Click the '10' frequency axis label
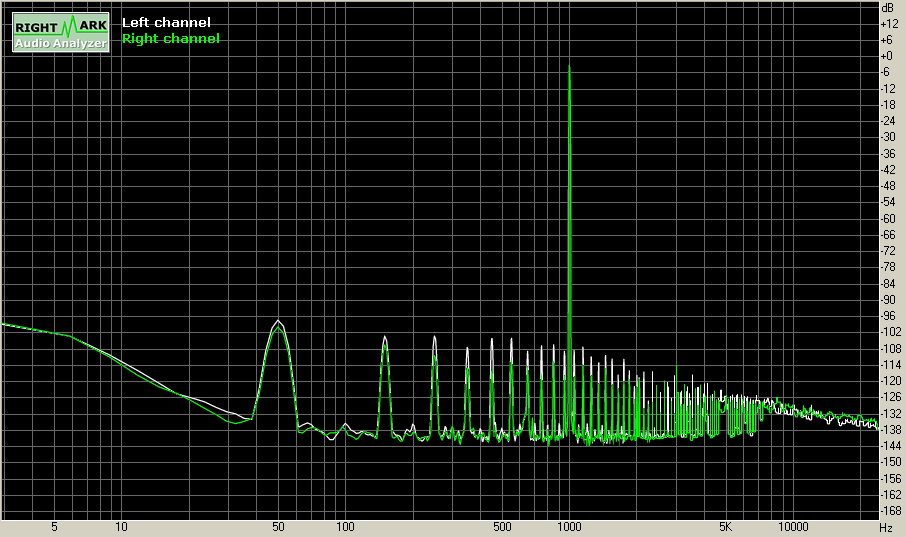906x537 pixels. 121,527
